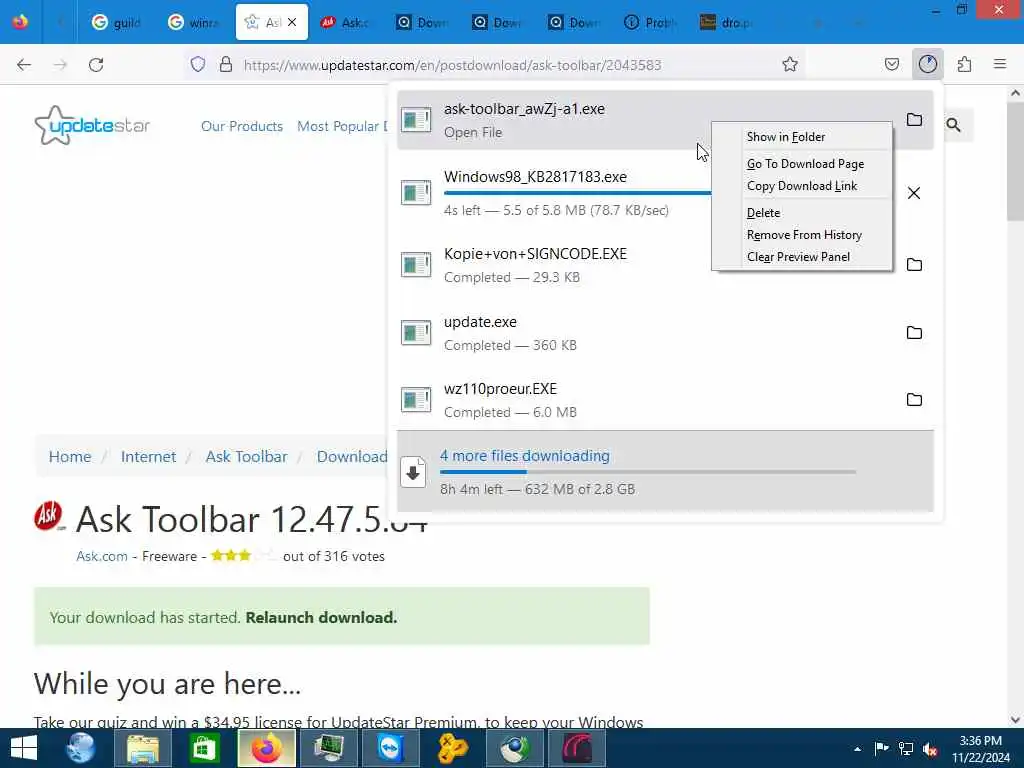Screen dimensions: 1024x768
Task: Open the Firefox hamburger menu
Action: pos(1000,64)
